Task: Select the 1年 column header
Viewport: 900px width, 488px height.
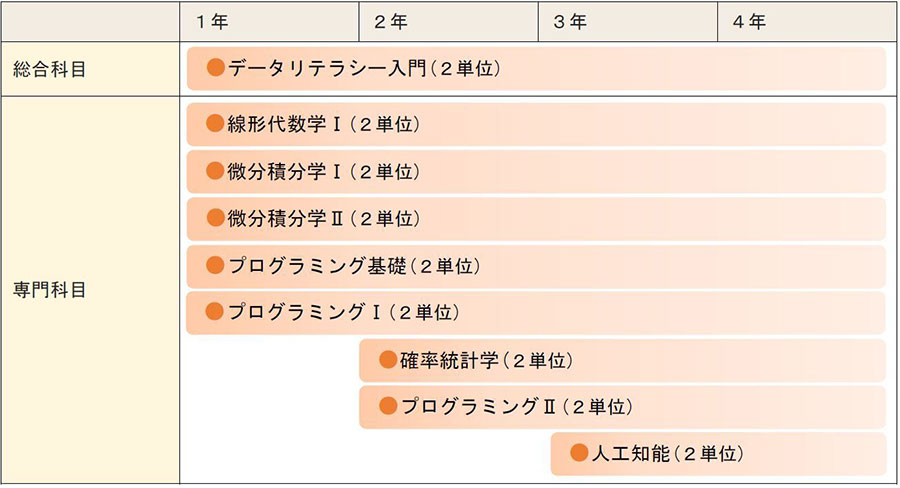Action: (x=269, y=22)
